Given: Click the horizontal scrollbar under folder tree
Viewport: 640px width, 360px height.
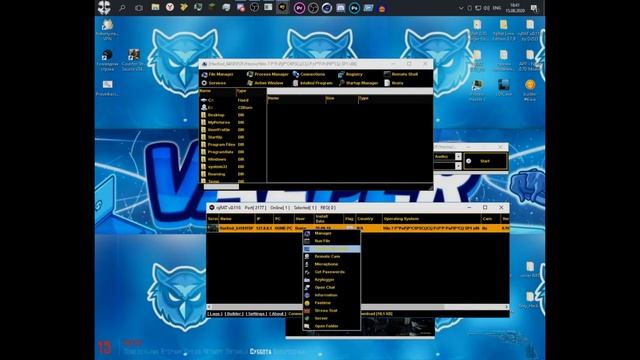Looking at the screenshot, I should coord(221,187).
